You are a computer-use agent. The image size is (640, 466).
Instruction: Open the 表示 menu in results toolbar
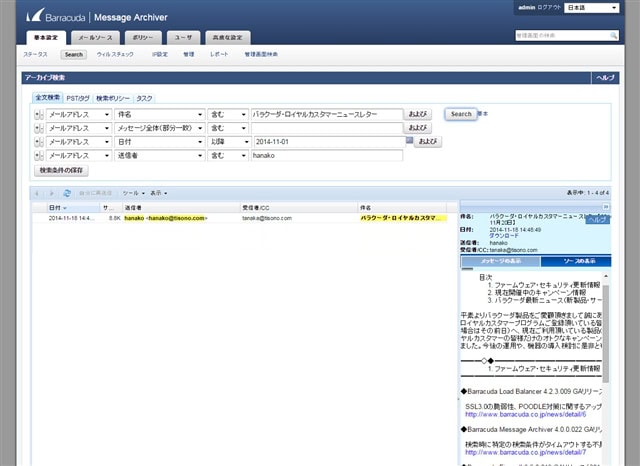click(x=159, y=193)
